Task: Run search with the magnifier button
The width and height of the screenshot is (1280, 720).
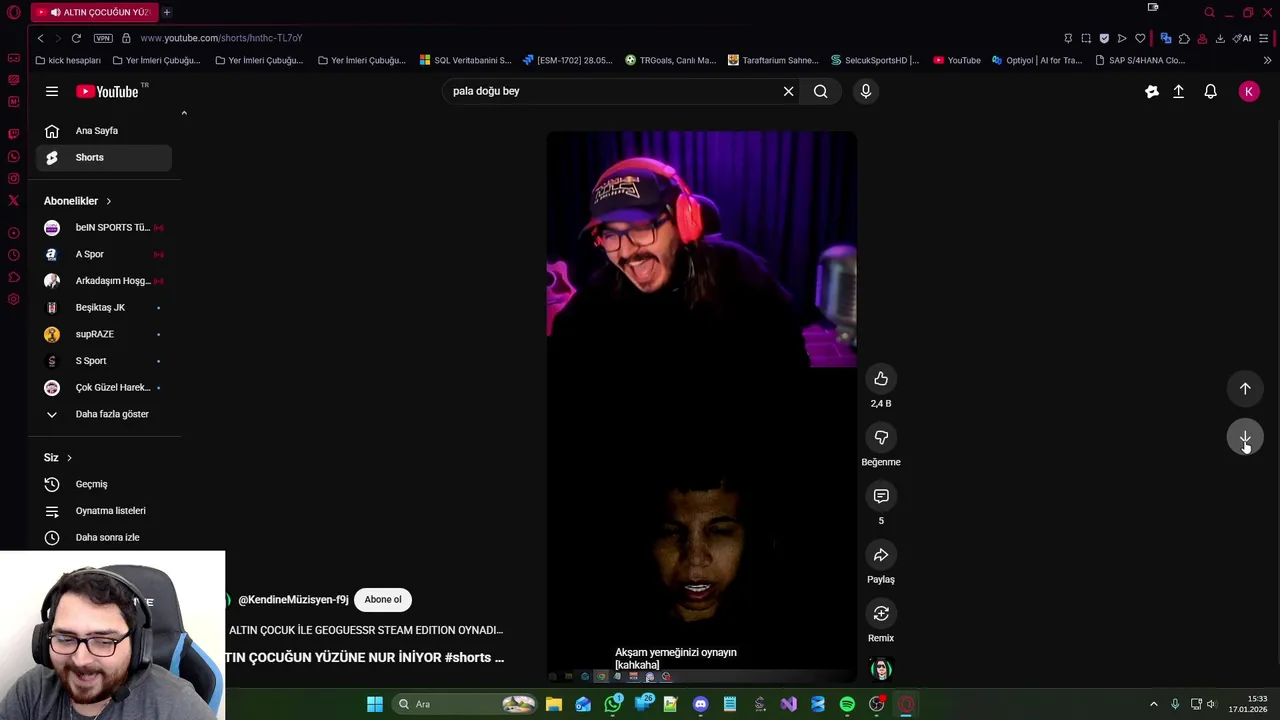Action: 820,91
